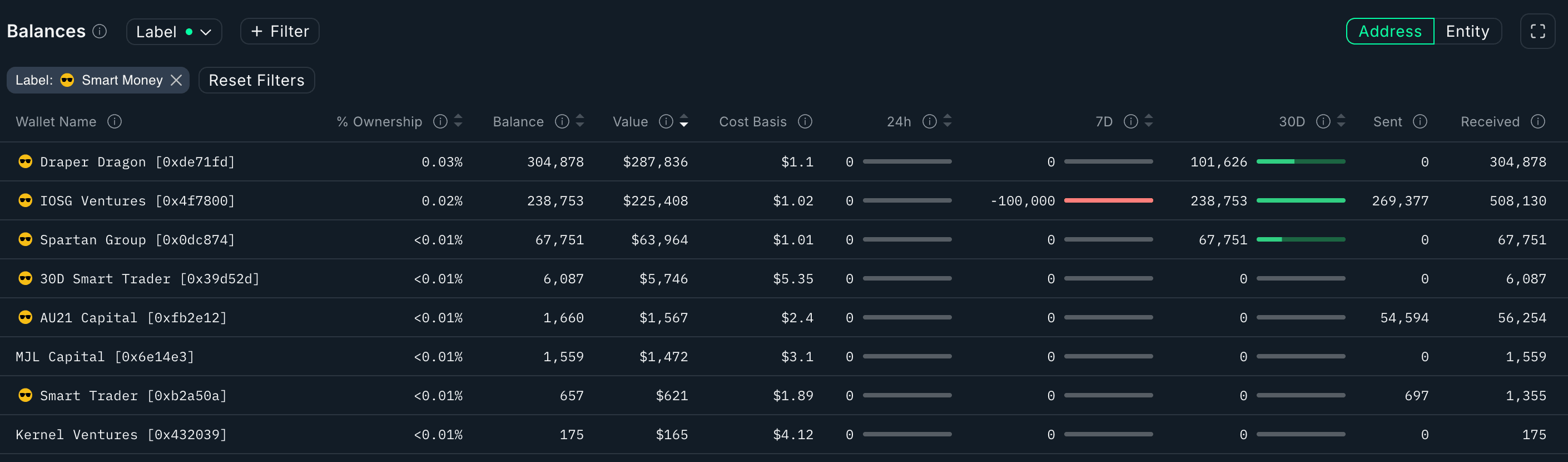Click IOSG Ventures red 7D bar
Screen dimensions: 1568x462
[1108, 200]
